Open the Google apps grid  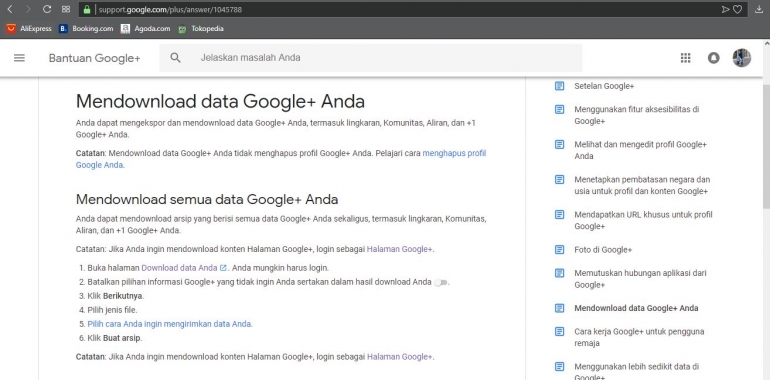[x=686, y=58]
